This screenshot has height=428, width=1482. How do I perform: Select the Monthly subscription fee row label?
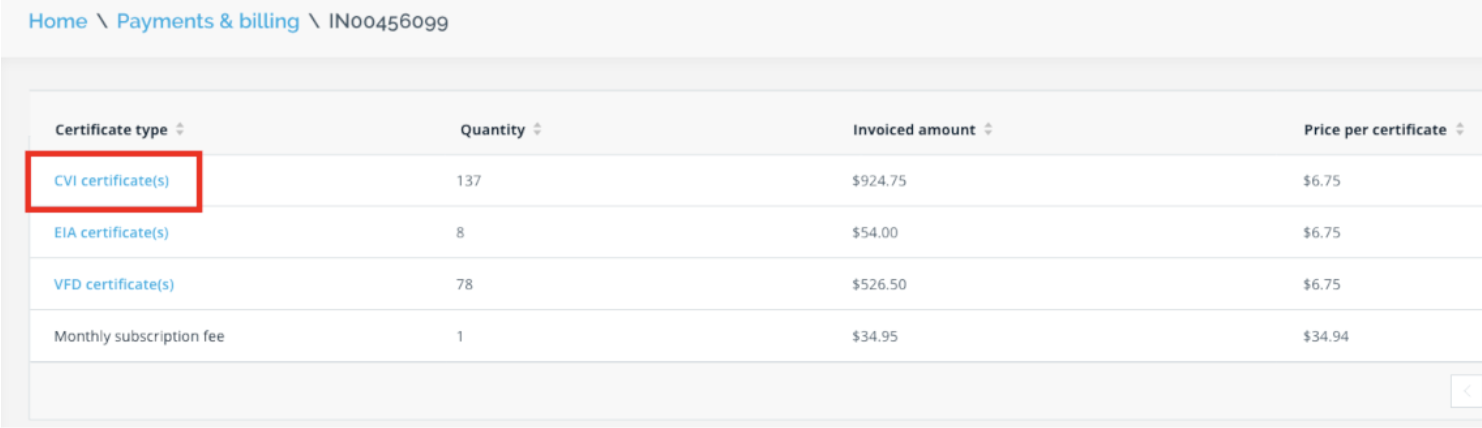(x=139, y=337)
